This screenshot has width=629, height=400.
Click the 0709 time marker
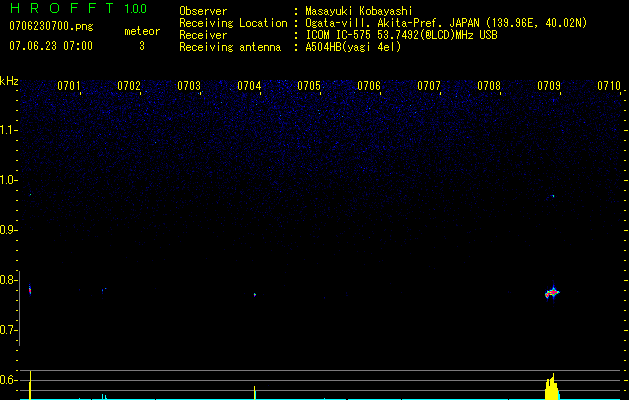[x=548, y=86]
